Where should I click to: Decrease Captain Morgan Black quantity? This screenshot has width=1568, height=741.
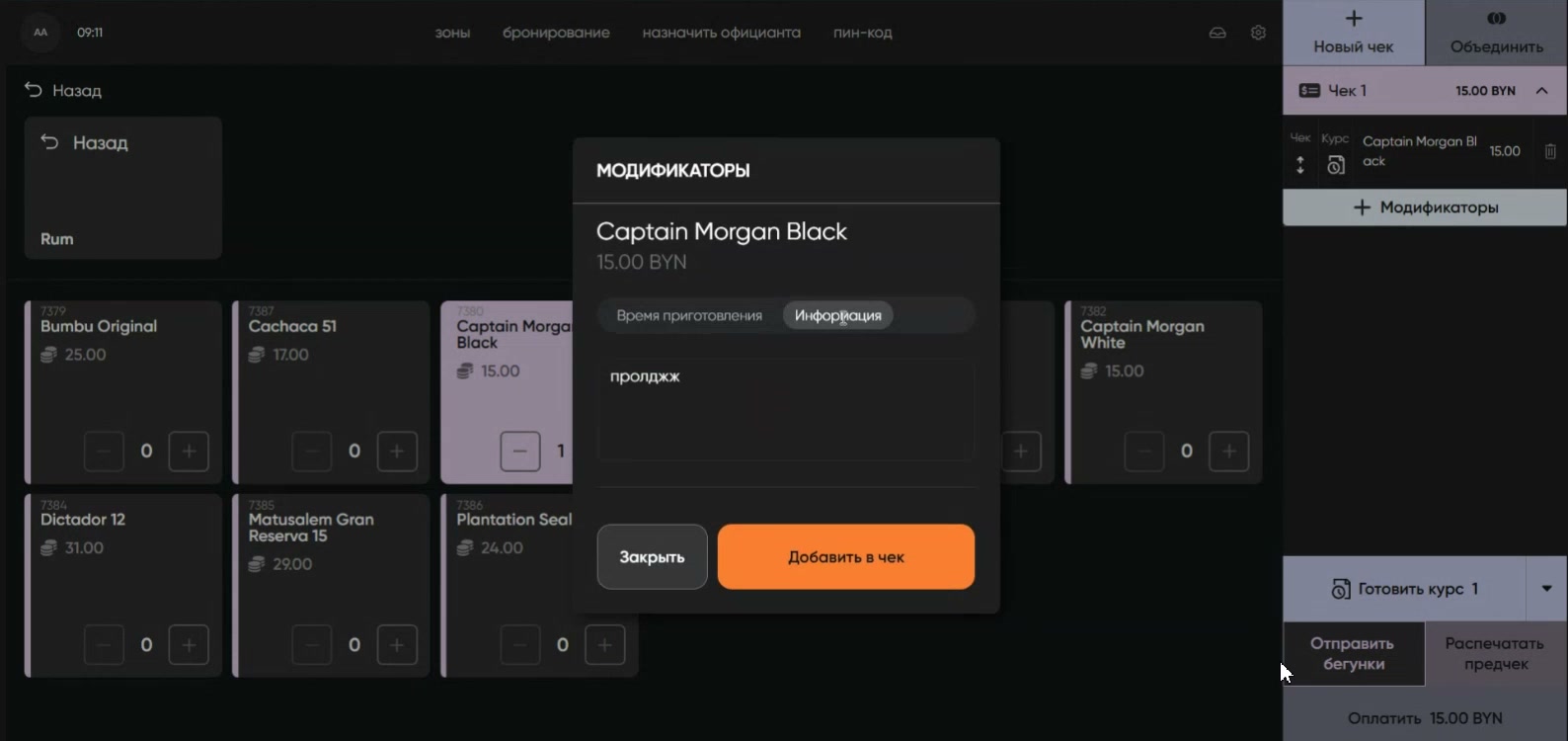[x=520, y=452]
